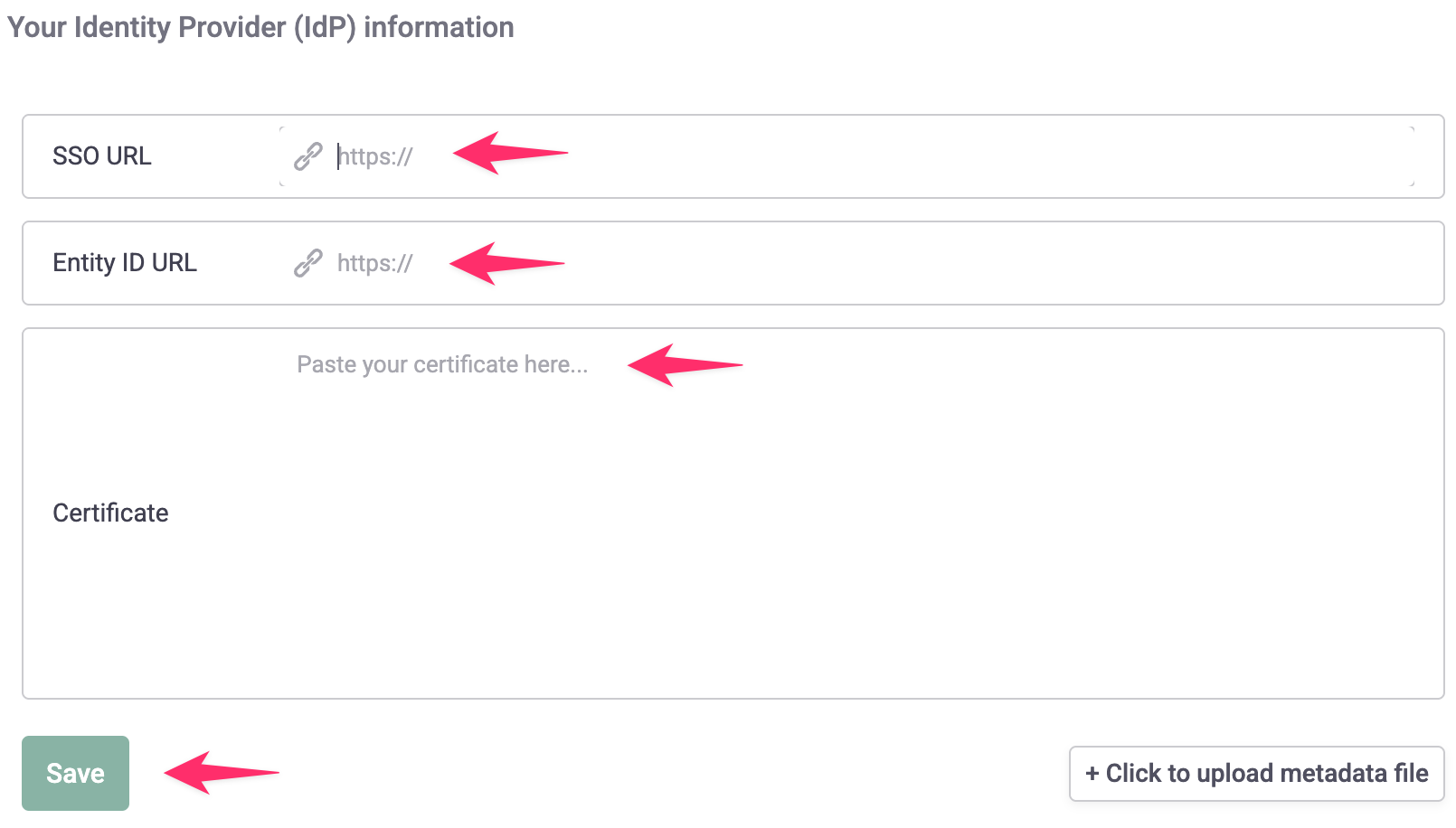Click the 'Certificate' label
Viewport: 1456px width, 828px height.
pos(110,513)
